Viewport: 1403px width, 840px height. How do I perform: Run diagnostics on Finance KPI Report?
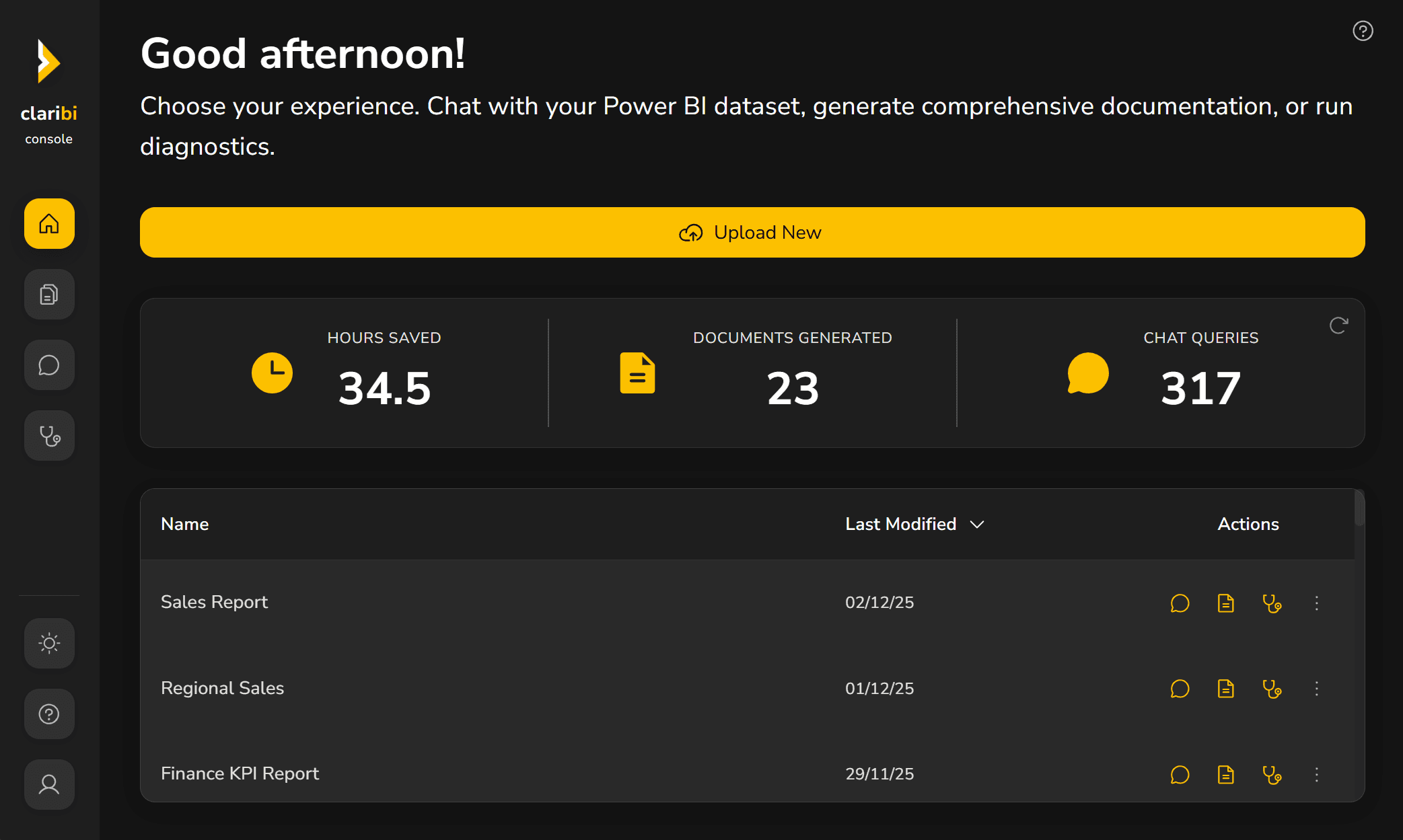[1272, 775]
